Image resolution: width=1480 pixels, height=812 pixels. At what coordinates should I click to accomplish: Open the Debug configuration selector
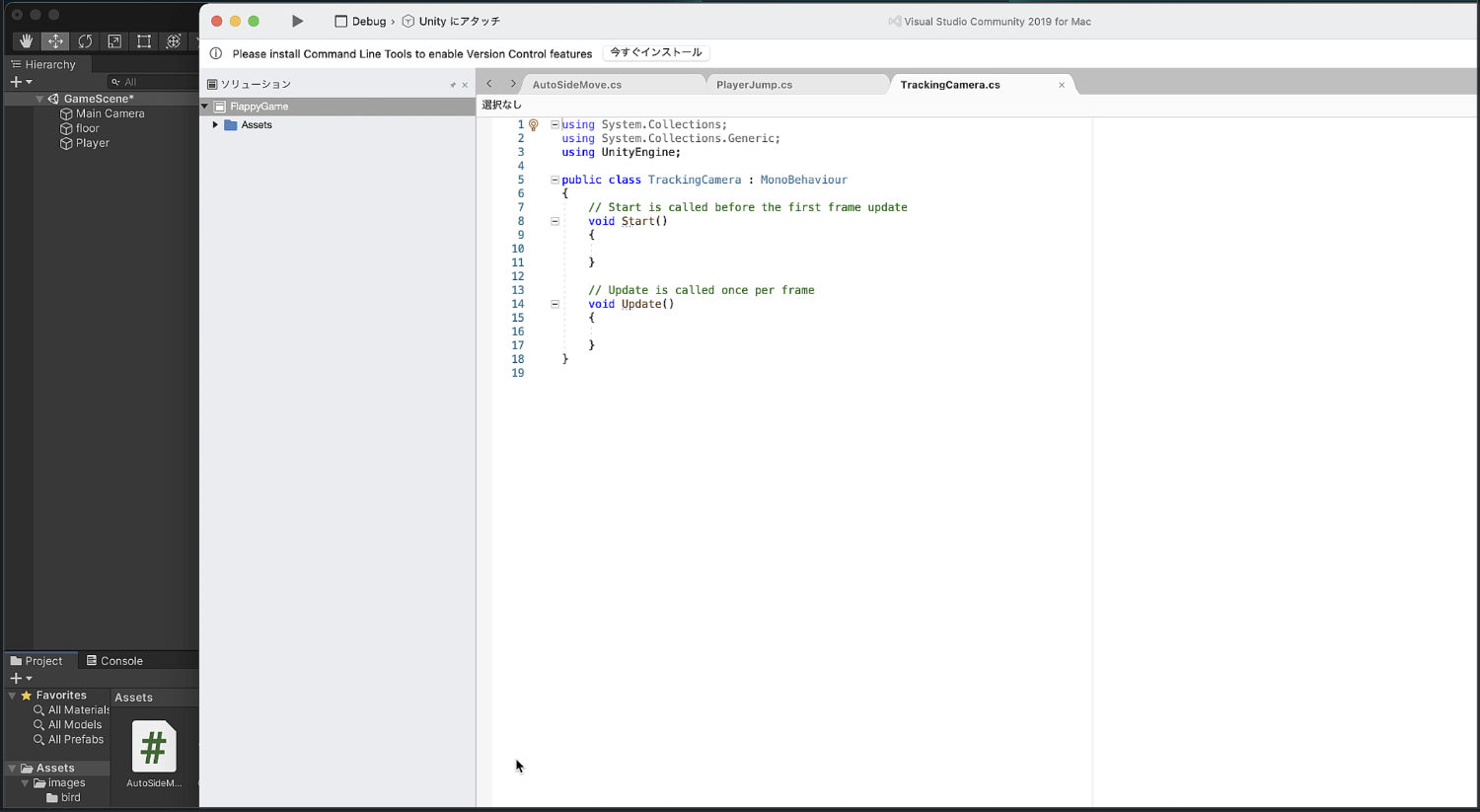click(x=360, y=21)
